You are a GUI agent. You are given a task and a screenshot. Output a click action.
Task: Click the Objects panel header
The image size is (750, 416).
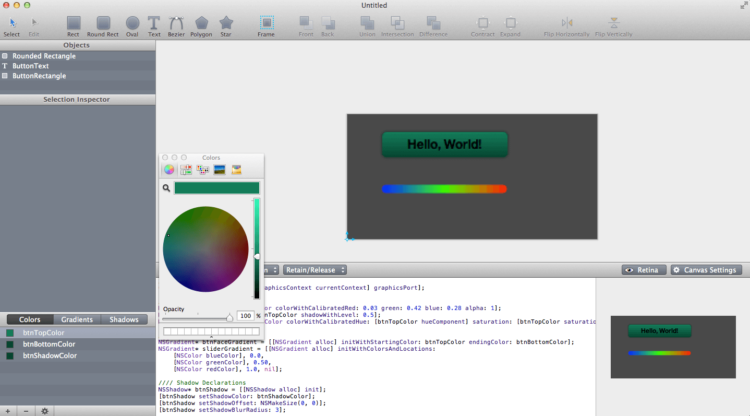click(x=77, y=45)
